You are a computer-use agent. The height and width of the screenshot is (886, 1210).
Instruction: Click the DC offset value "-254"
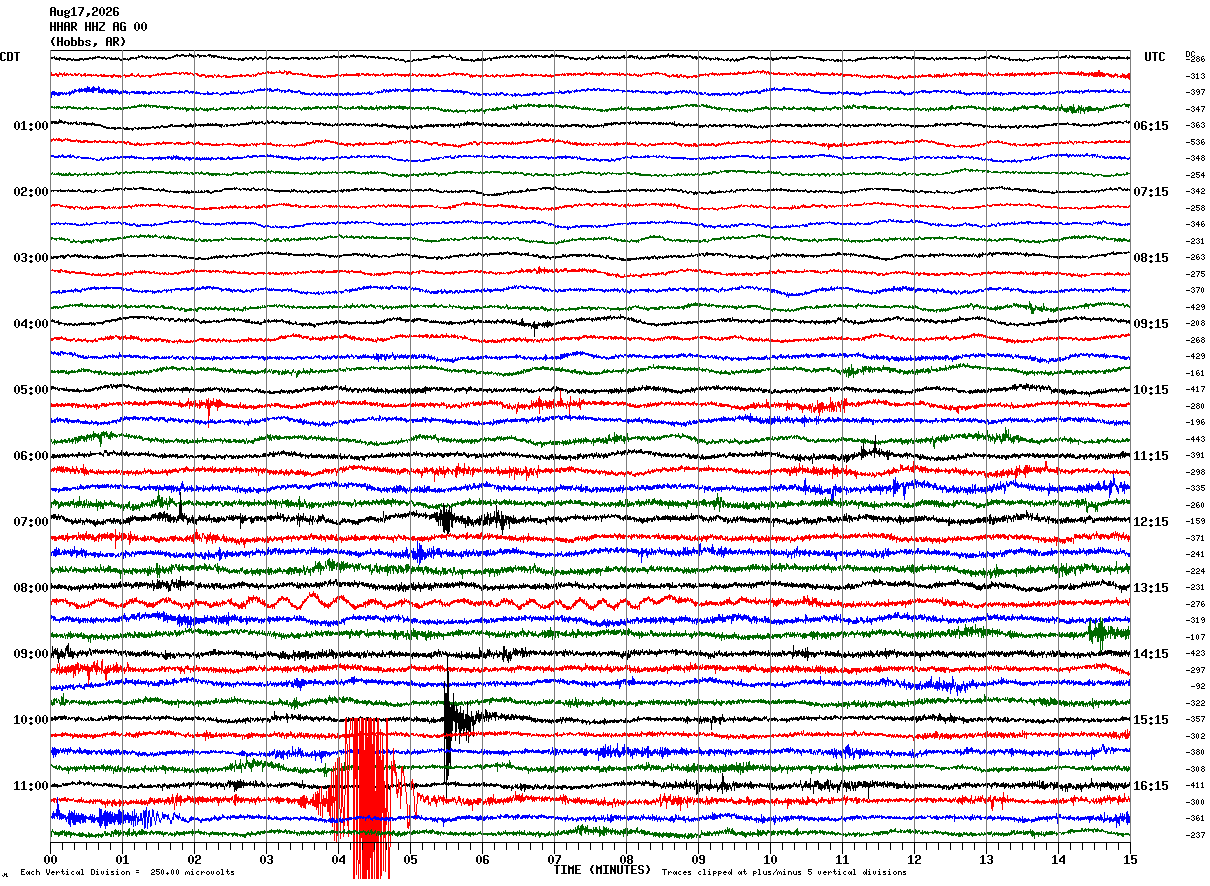(x=1195, y=175)
